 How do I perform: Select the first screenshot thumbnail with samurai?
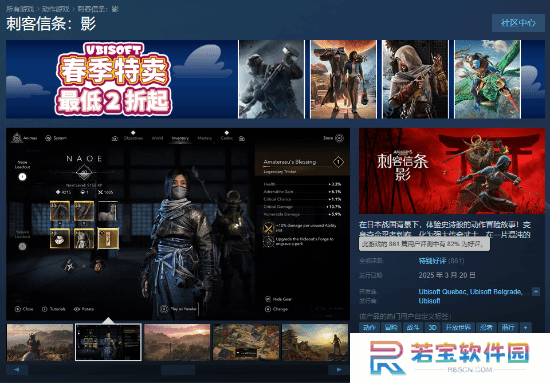point(40,342)
